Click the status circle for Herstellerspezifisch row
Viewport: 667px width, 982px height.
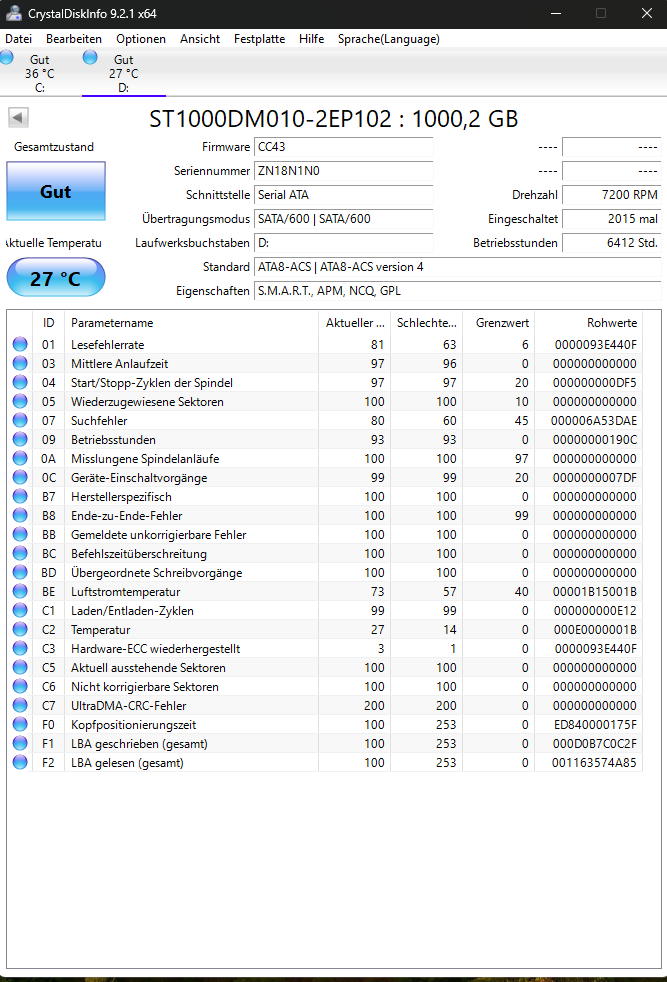click(x=20, y=496)
